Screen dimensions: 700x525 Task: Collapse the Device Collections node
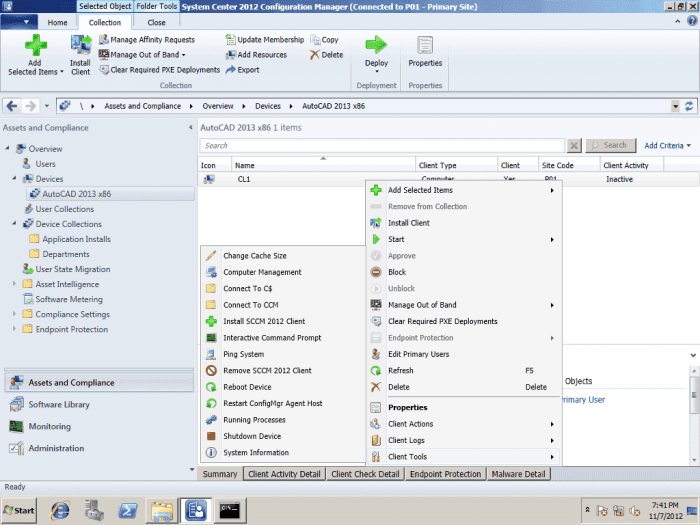click(14, 223)
